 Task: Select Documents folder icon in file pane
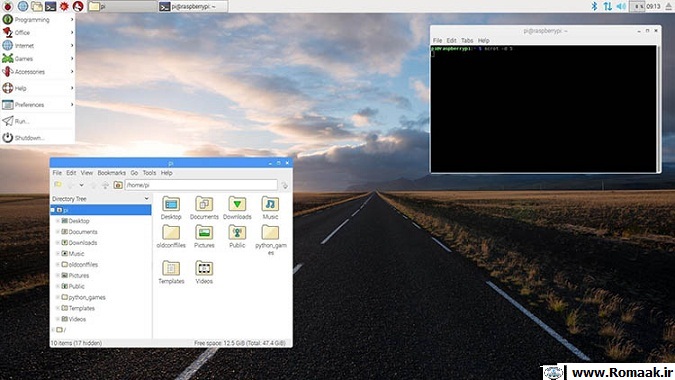point(204,204)
